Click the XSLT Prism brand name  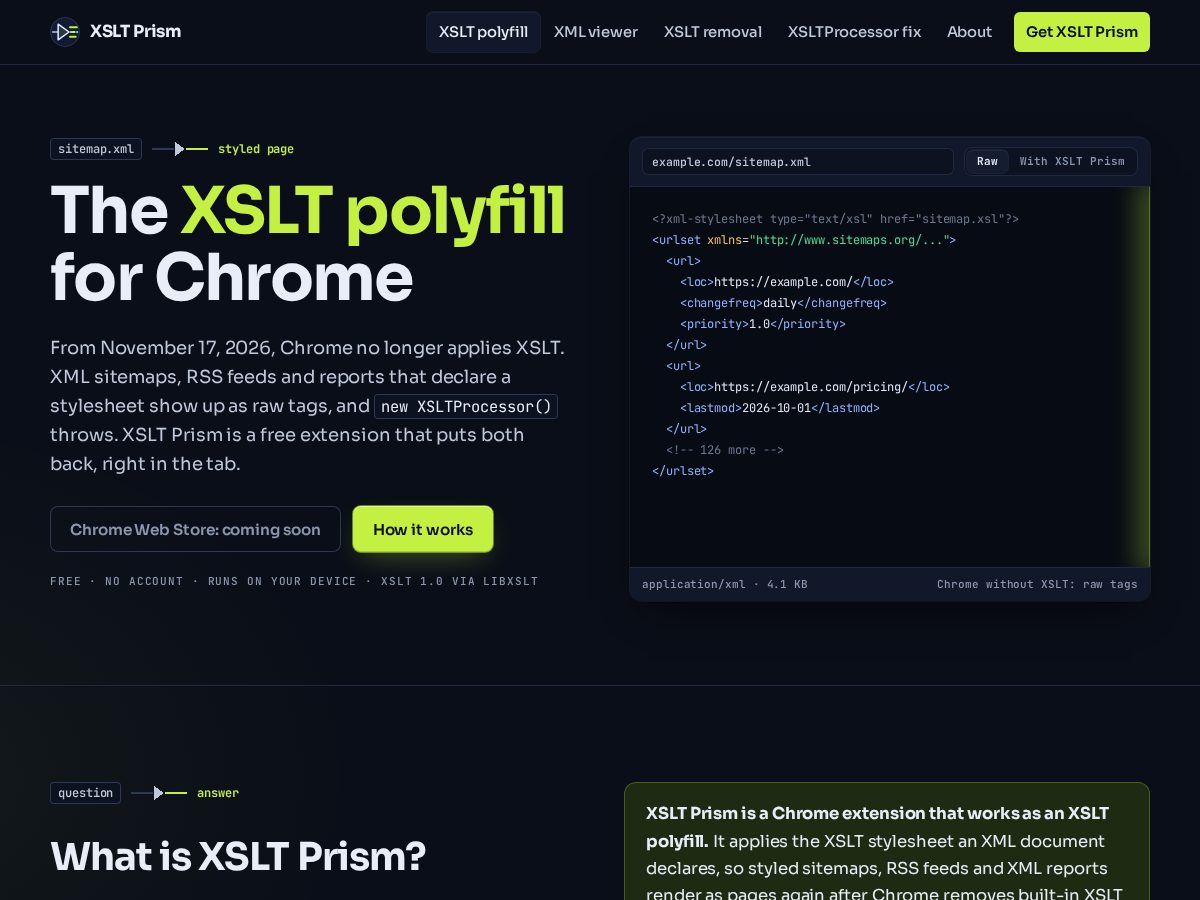coord(135,32)
